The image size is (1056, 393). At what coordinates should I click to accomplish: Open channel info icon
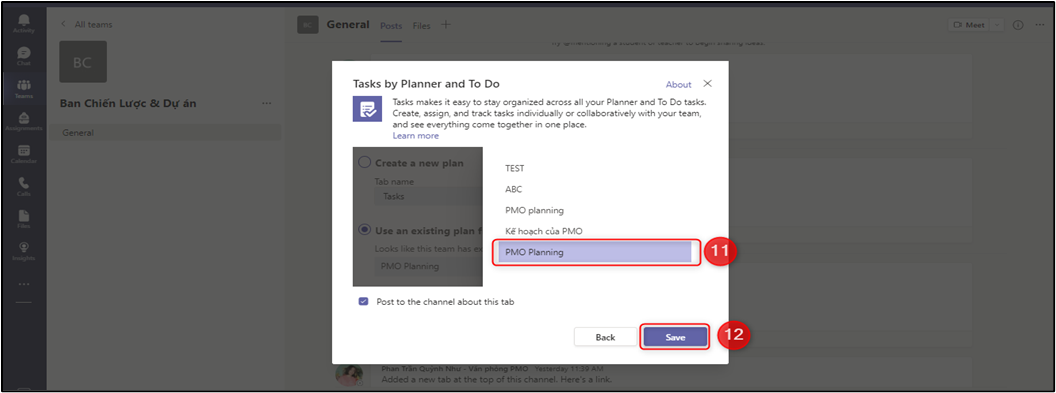point(1018,25)
